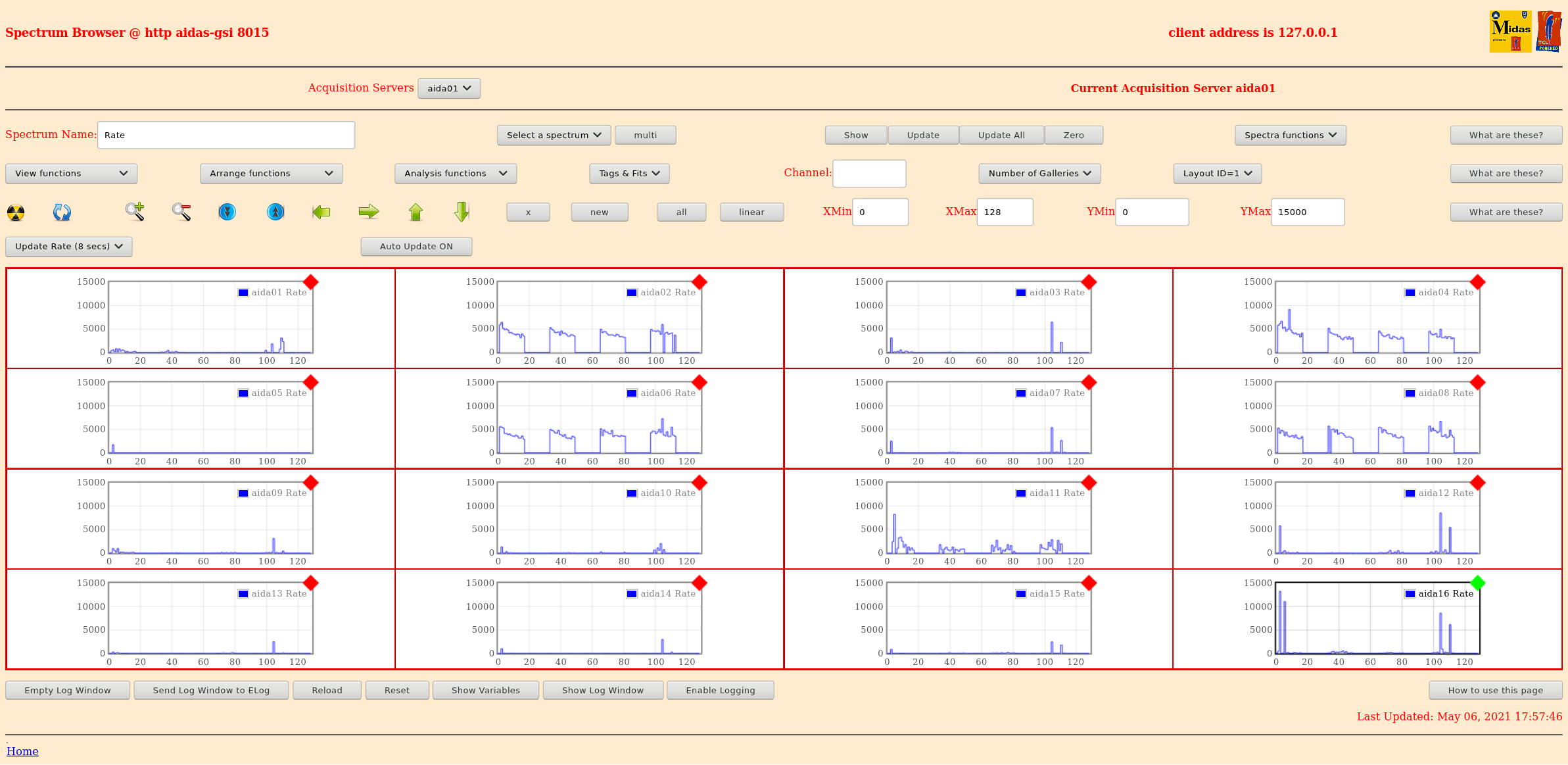Open the Number of Galleries dropdown
Screen dimensions: 1568x765
click(1039, 174)
